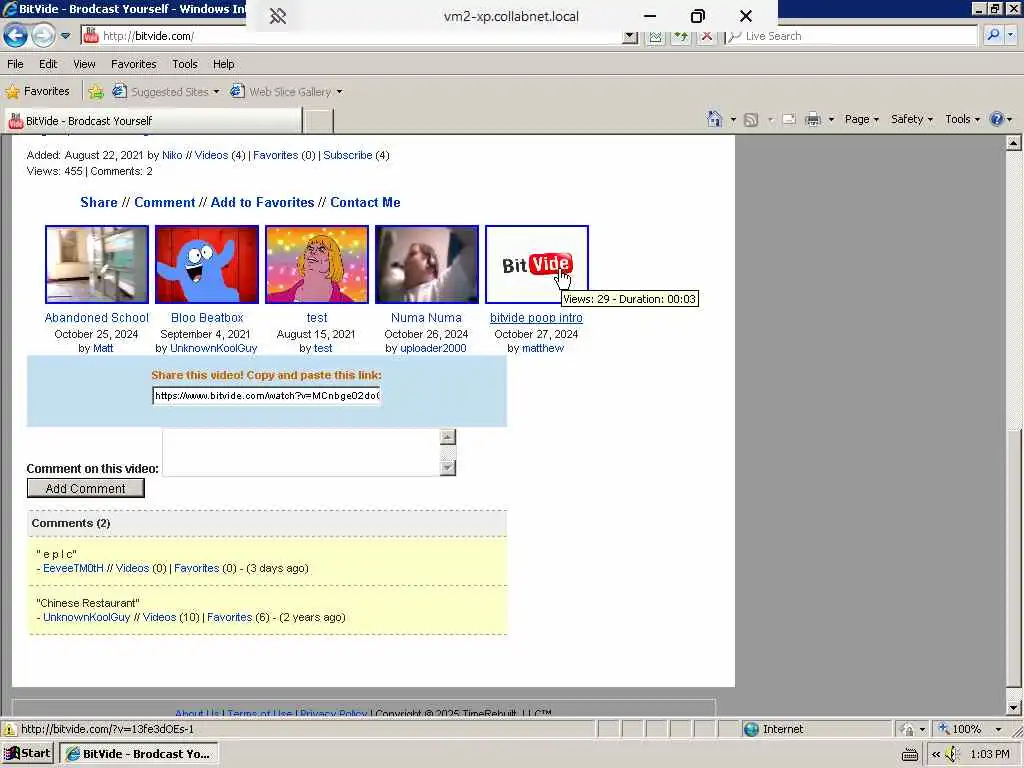Click the red Stop loading icon
1024x768 pixels.
coord(706,37)
